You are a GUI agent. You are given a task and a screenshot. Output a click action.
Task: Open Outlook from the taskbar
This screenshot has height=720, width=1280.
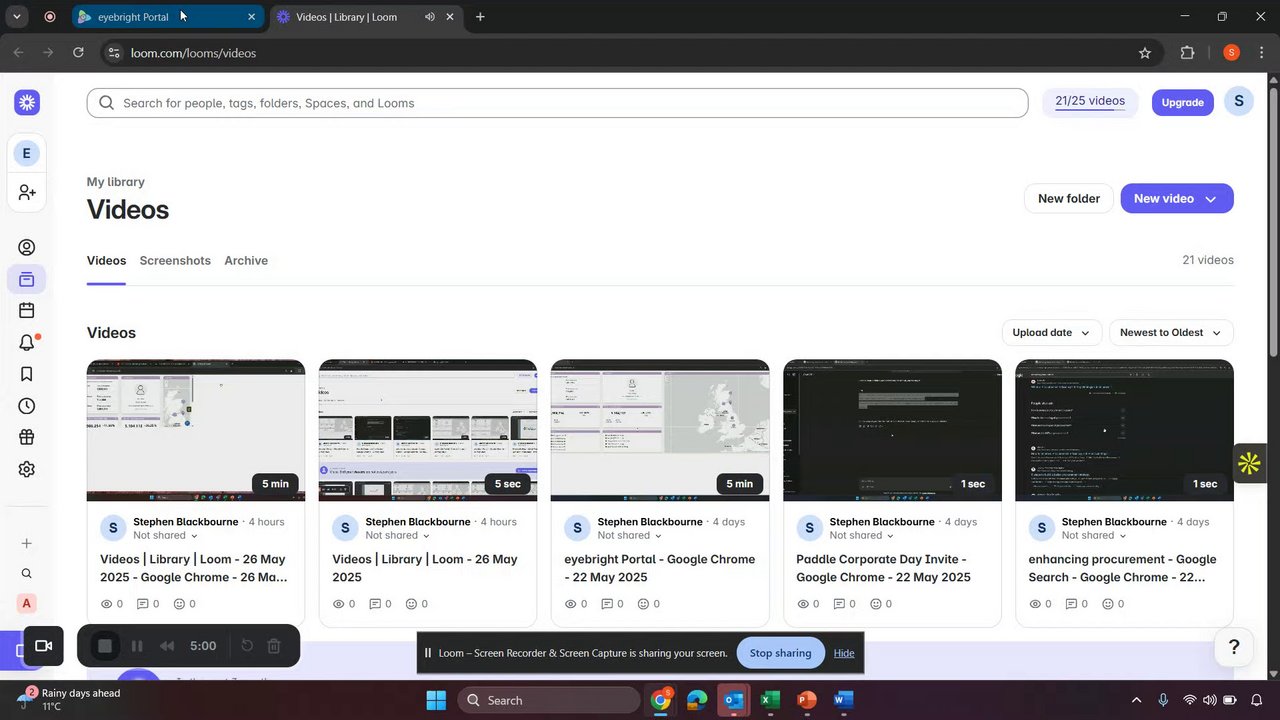[x=734, y=700]
